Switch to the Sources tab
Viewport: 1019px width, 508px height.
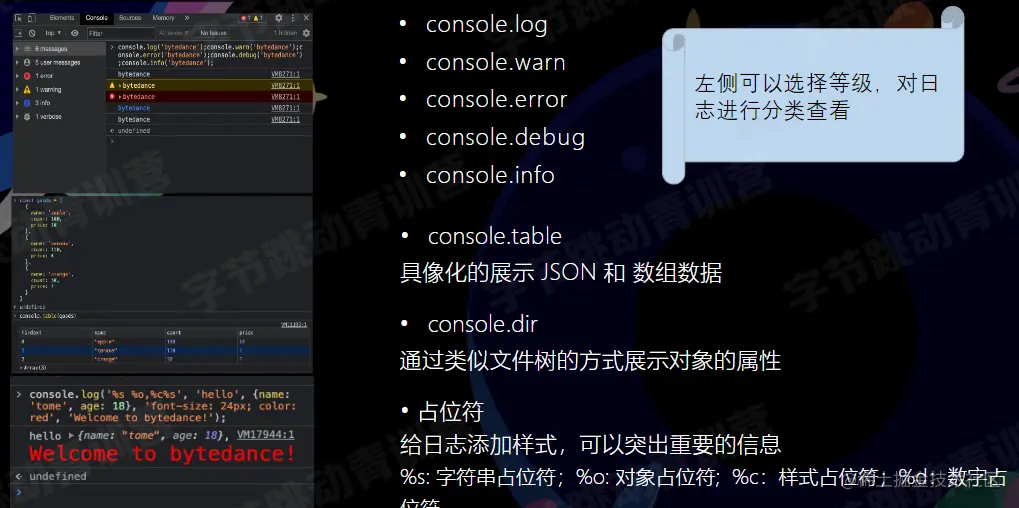click(x=130, y=18)
